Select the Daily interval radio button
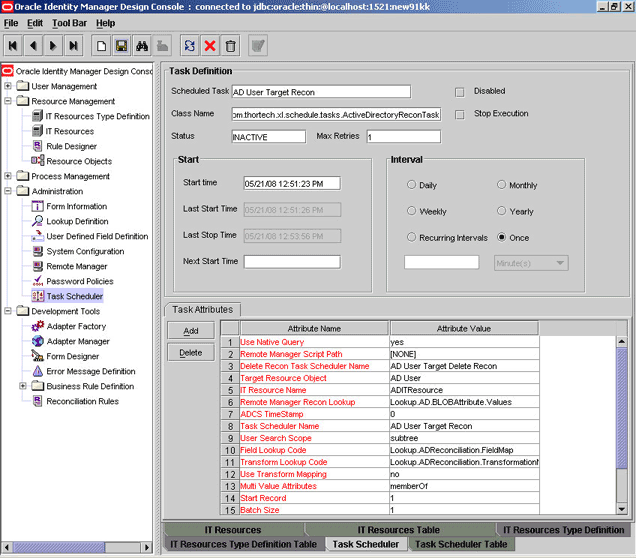 411,185
